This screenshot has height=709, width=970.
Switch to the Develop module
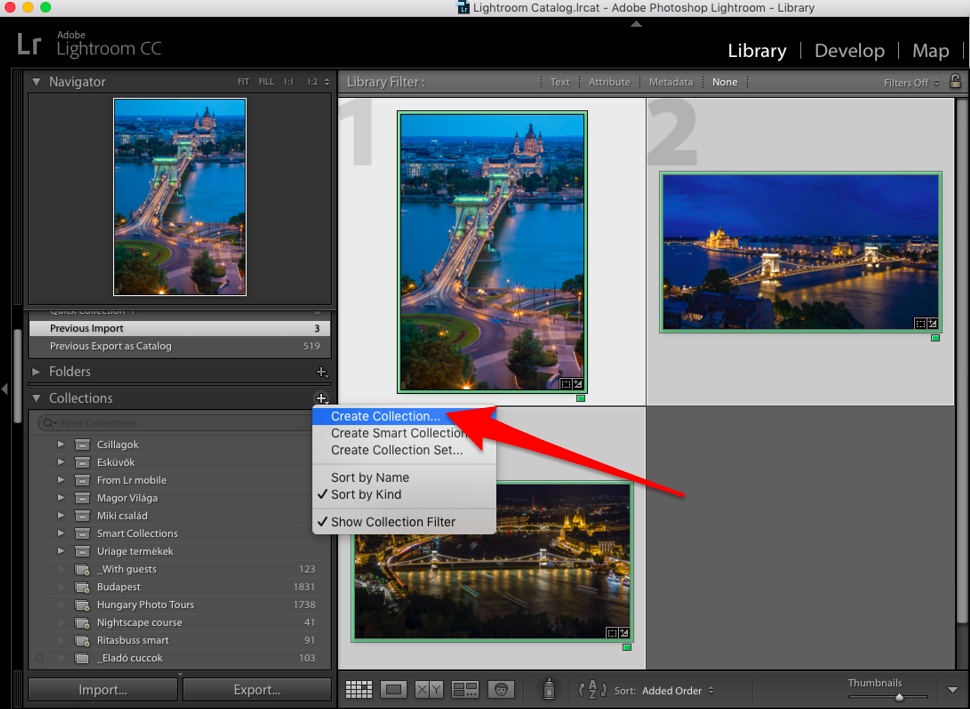849,51
